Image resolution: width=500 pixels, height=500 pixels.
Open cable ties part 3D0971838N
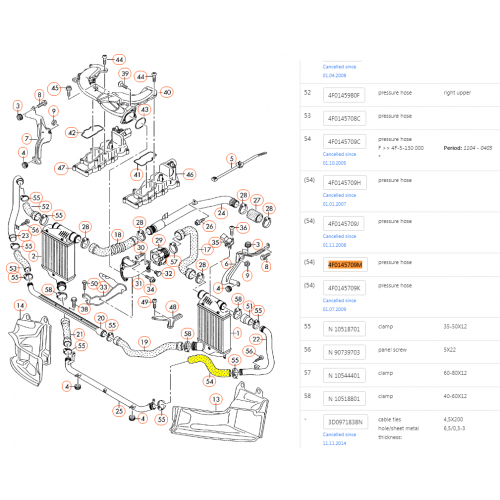click(x=345, y=422)
